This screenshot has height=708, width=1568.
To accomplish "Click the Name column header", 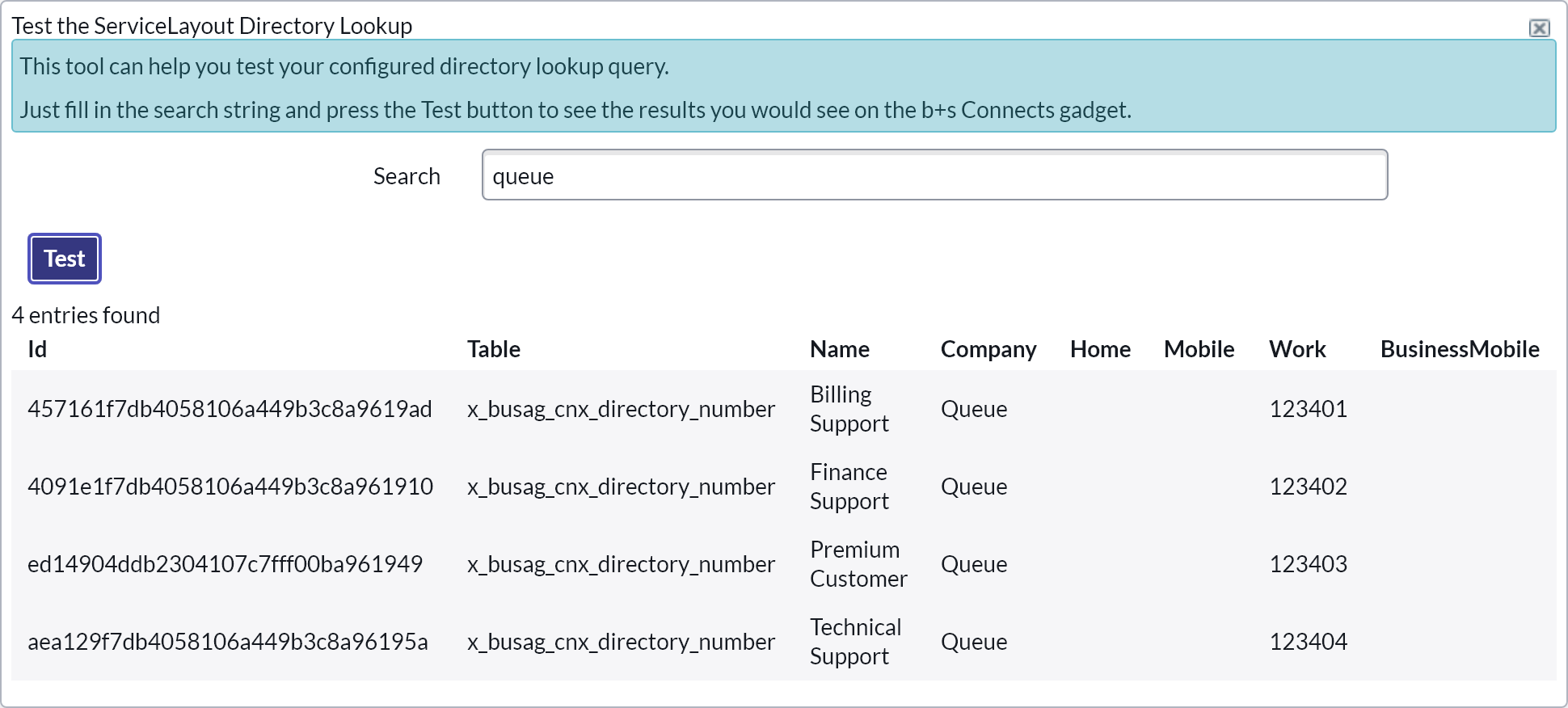I will (x=840, y=349).
